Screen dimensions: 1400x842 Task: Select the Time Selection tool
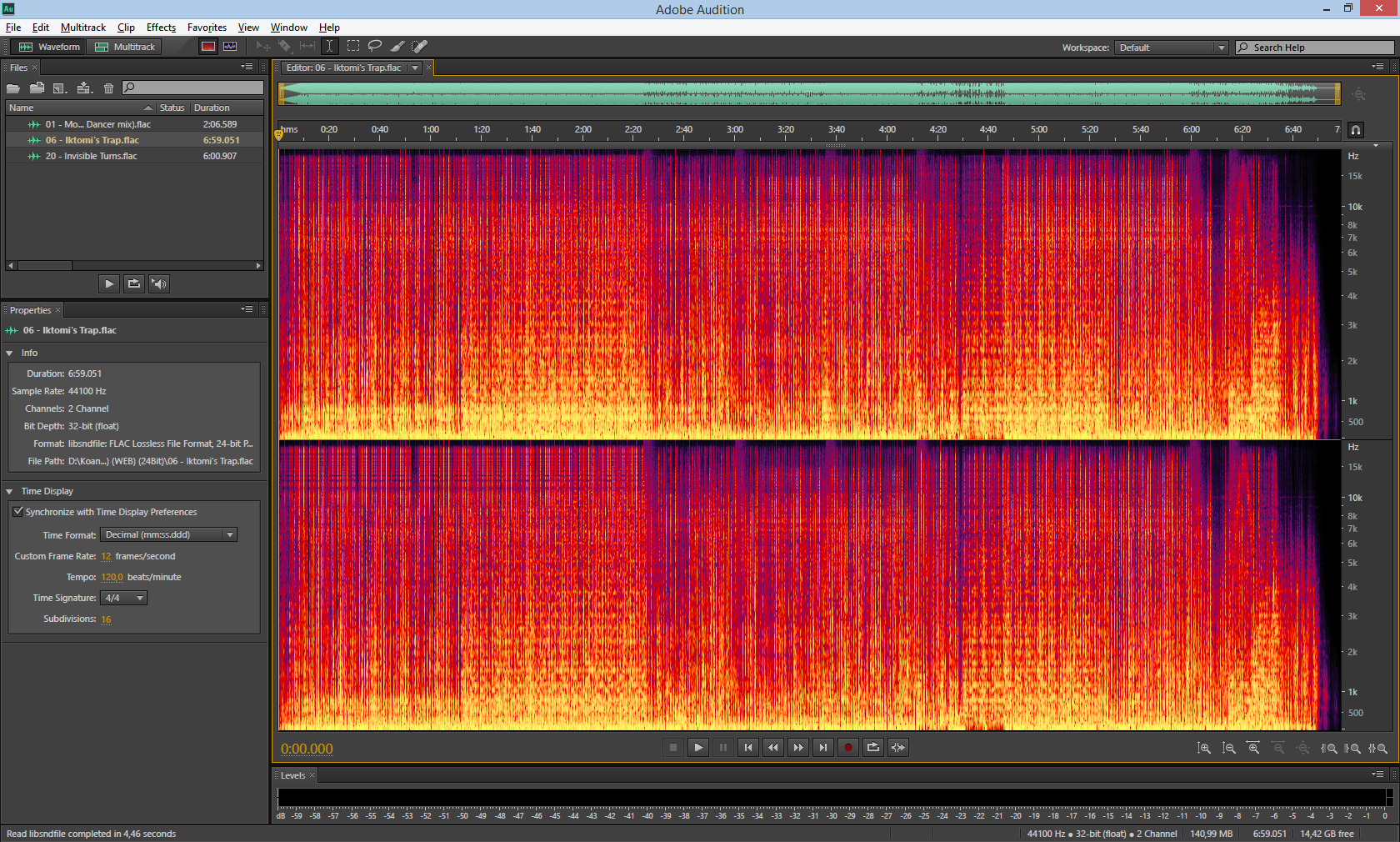pyautogui.click(x=329, y=47)
